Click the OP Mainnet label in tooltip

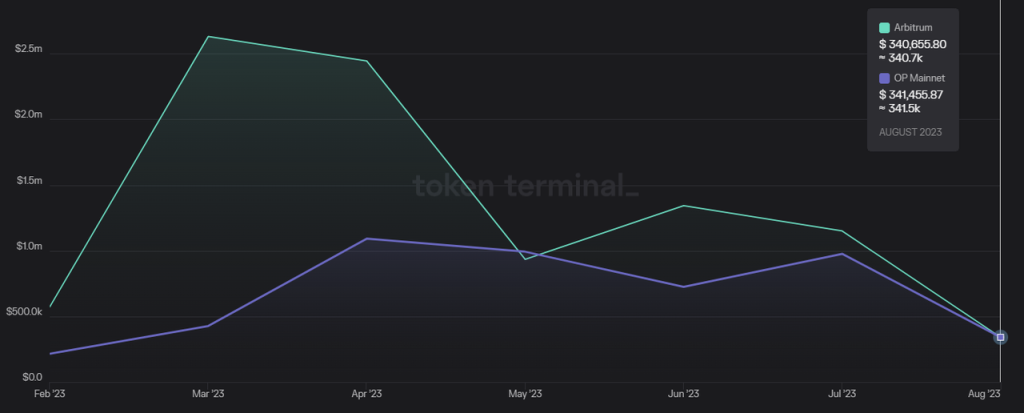[920, 78]
